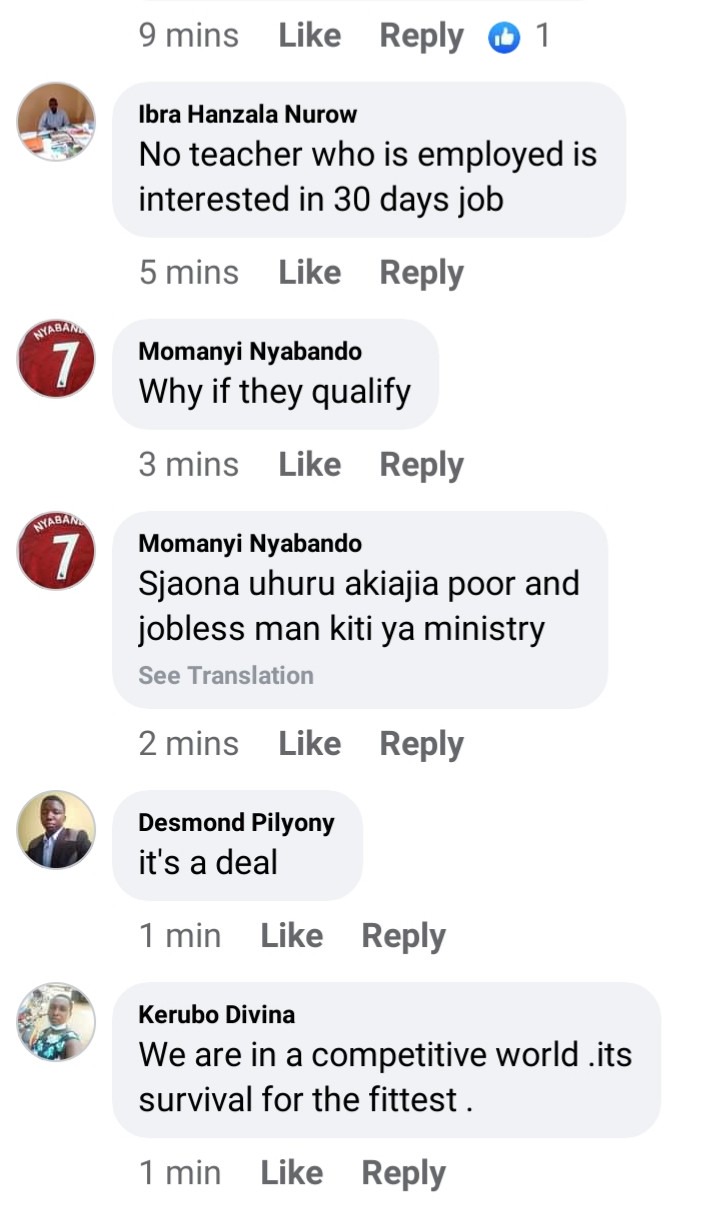Reply to Desmond Pilyony's comment

point(403,937)
